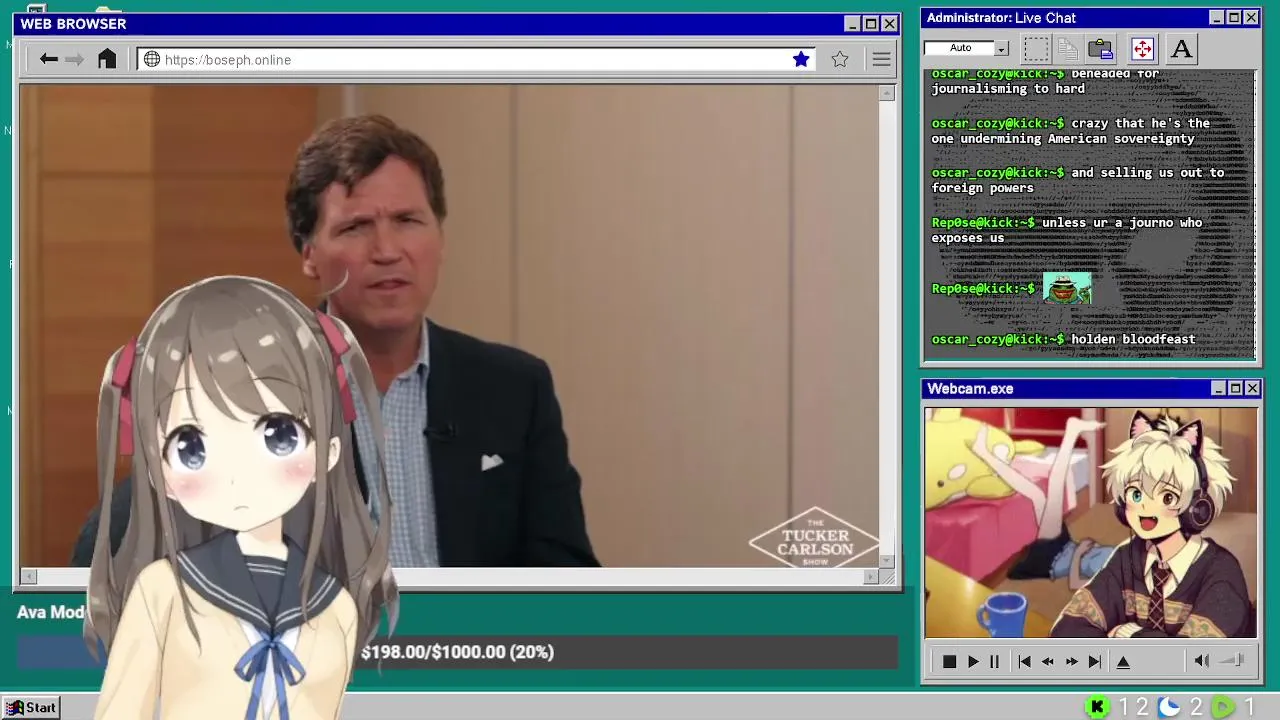
Task: Click 'and selling us out to' chat message
Action: coord(1078,180)
